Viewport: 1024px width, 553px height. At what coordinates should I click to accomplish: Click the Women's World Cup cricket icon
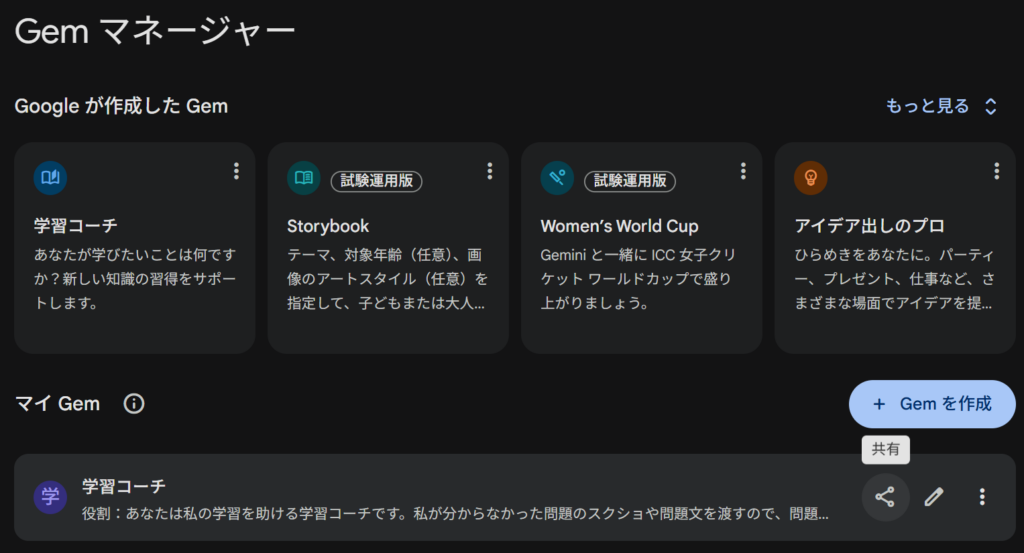557,178
